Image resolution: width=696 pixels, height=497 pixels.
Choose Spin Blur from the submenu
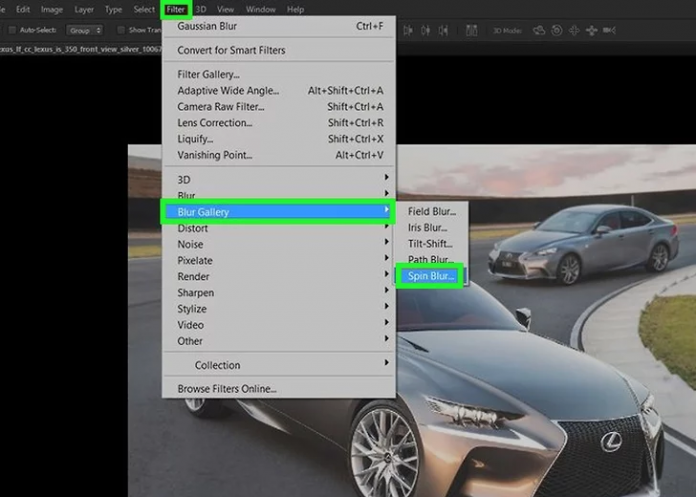(430, 276)
